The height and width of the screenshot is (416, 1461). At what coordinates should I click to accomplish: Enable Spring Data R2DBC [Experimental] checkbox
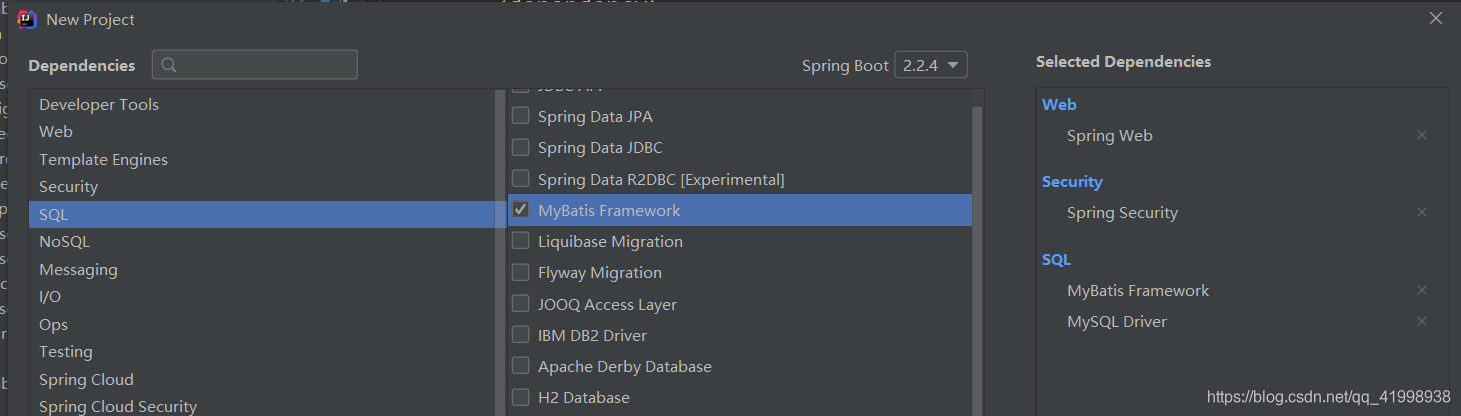tap(520, 179)
